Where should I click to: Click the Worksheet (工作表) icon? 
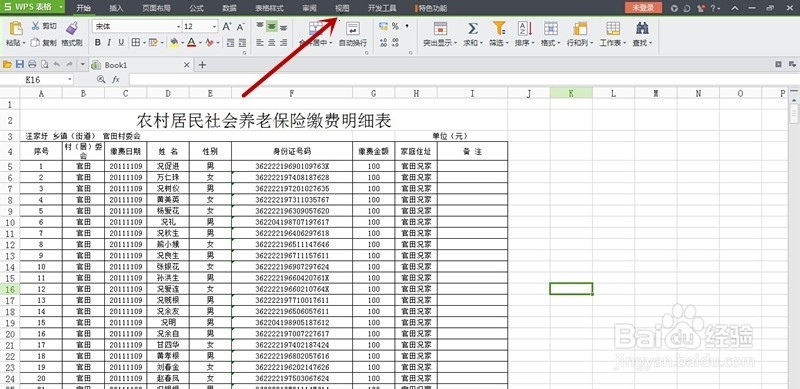pos(613,28)
